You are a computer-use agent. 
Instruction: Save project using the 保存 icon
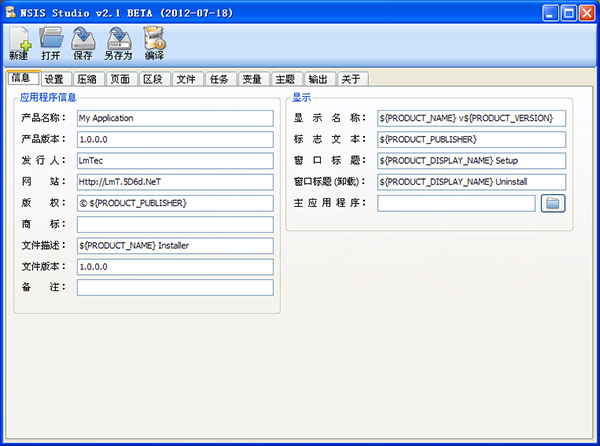tap(83, 43)
